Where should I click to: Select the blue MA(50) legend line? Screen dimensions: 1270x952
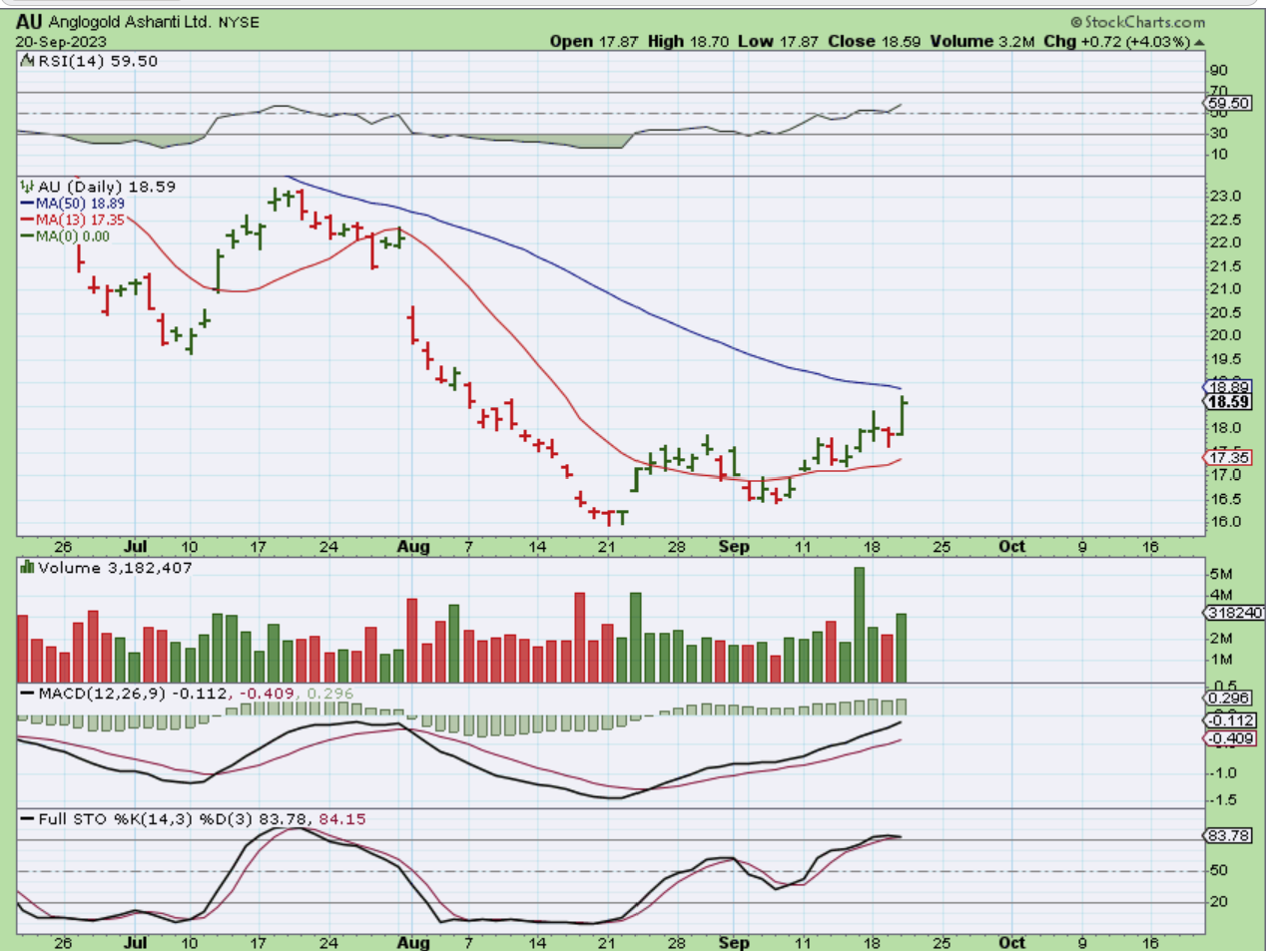click(28, 204)
